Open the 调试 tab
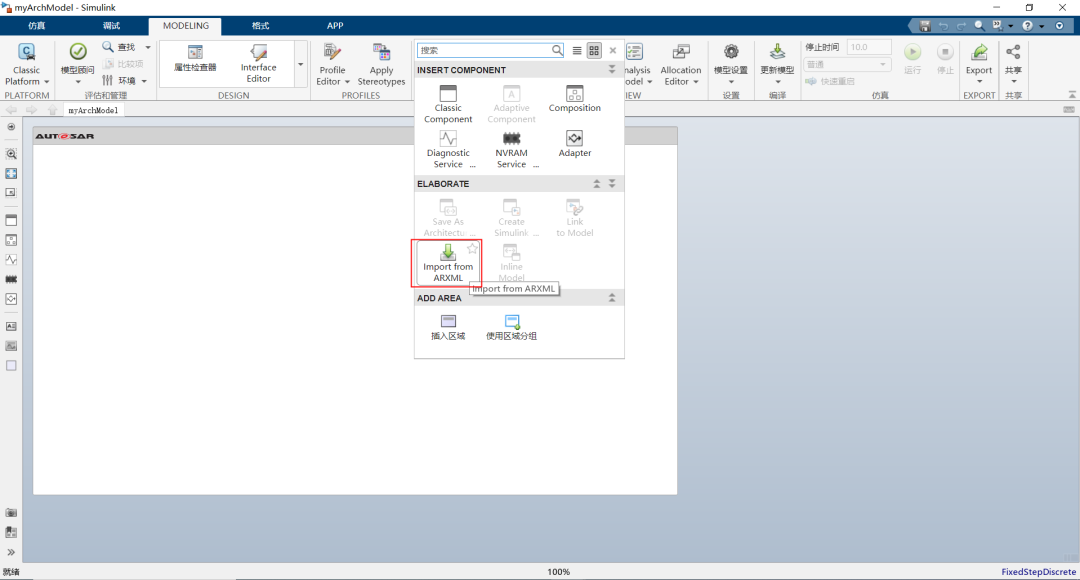This screenshot has height=580, width=1080. 112,26
